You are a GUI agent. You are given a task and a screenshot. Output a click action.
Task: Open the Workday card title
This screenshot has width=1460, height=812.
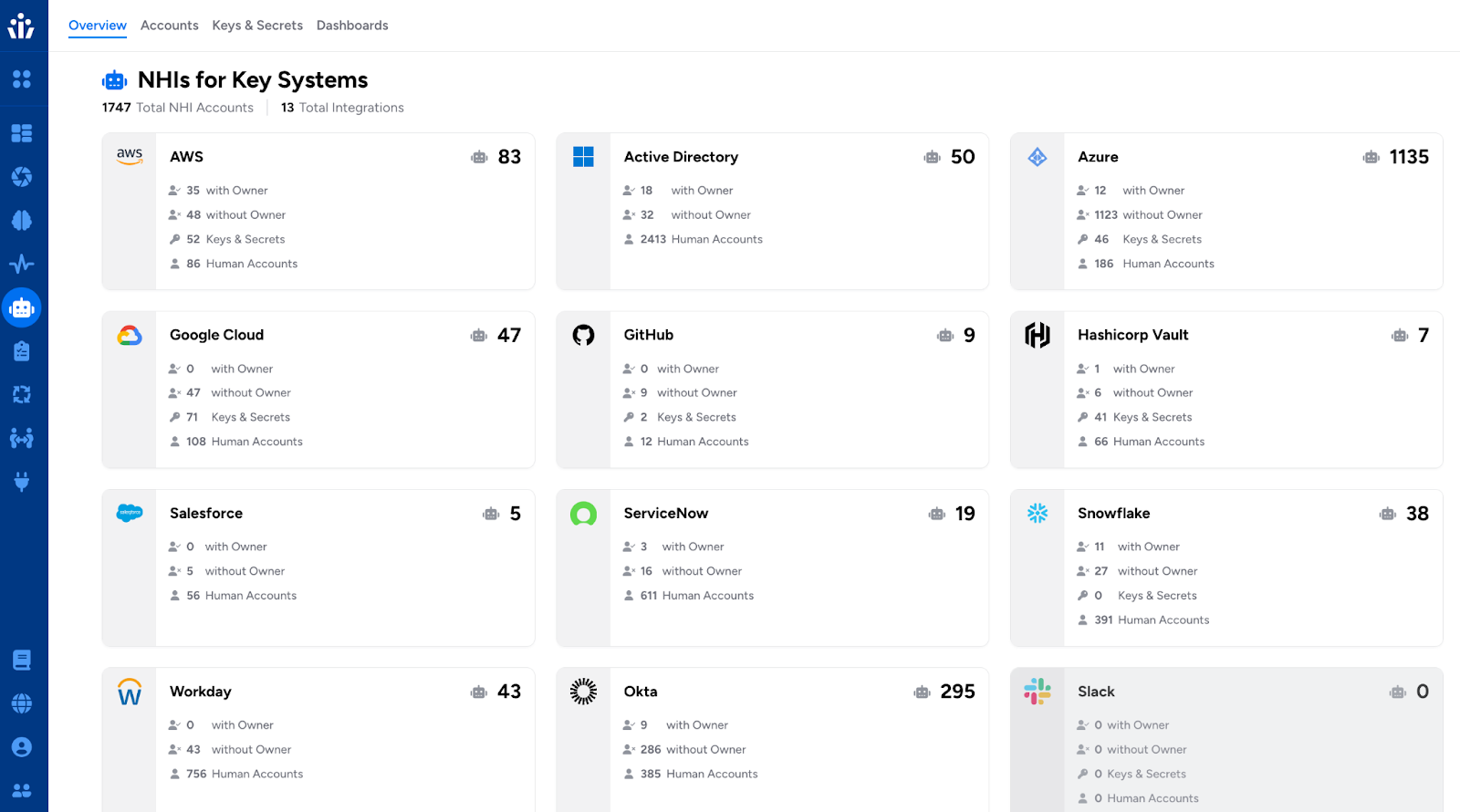pyautogui.click(x=201, y=692)
